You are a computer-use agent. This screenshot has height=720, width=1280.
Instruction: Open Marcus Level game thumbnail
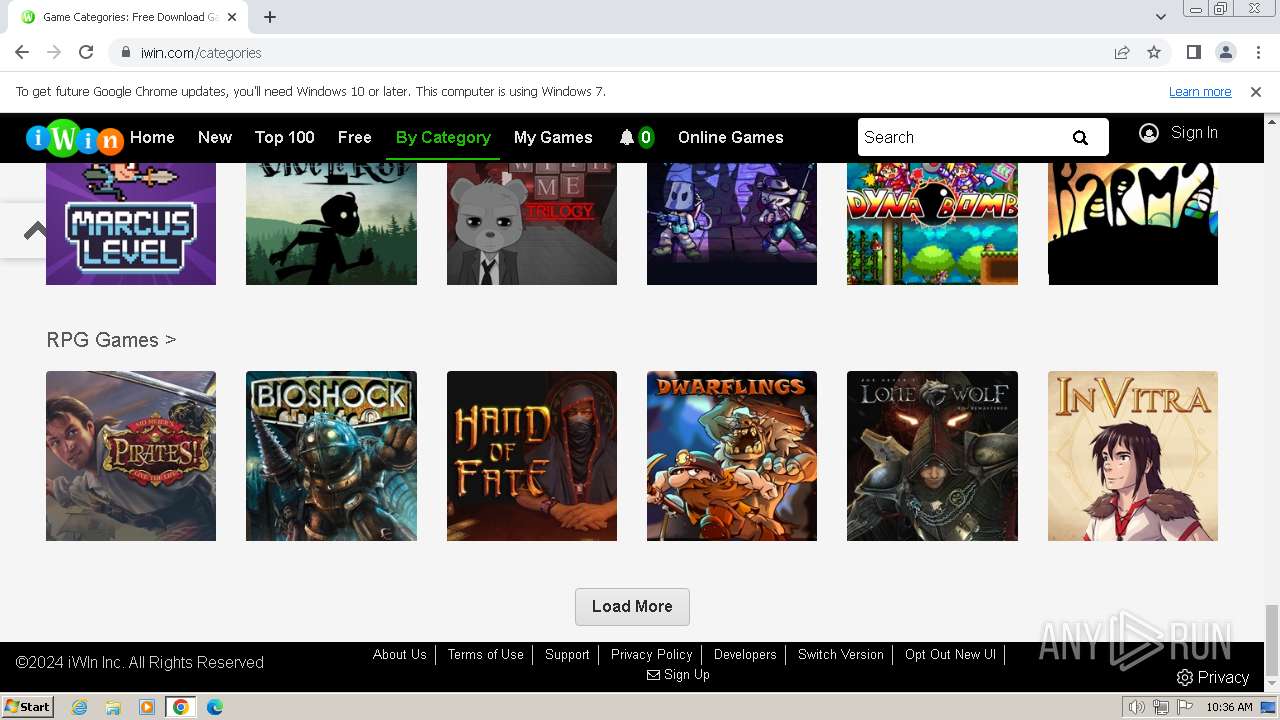point(131,224)
